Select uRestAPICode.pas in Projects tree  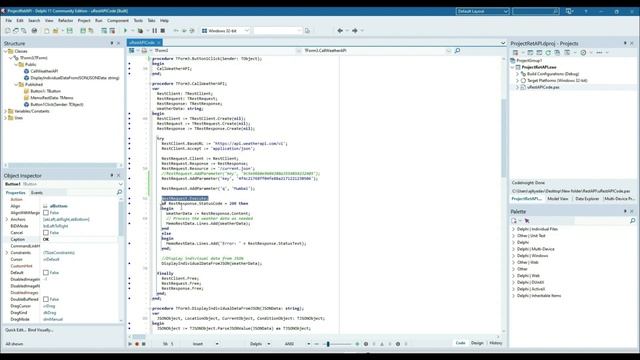click(x=543, y=87)
